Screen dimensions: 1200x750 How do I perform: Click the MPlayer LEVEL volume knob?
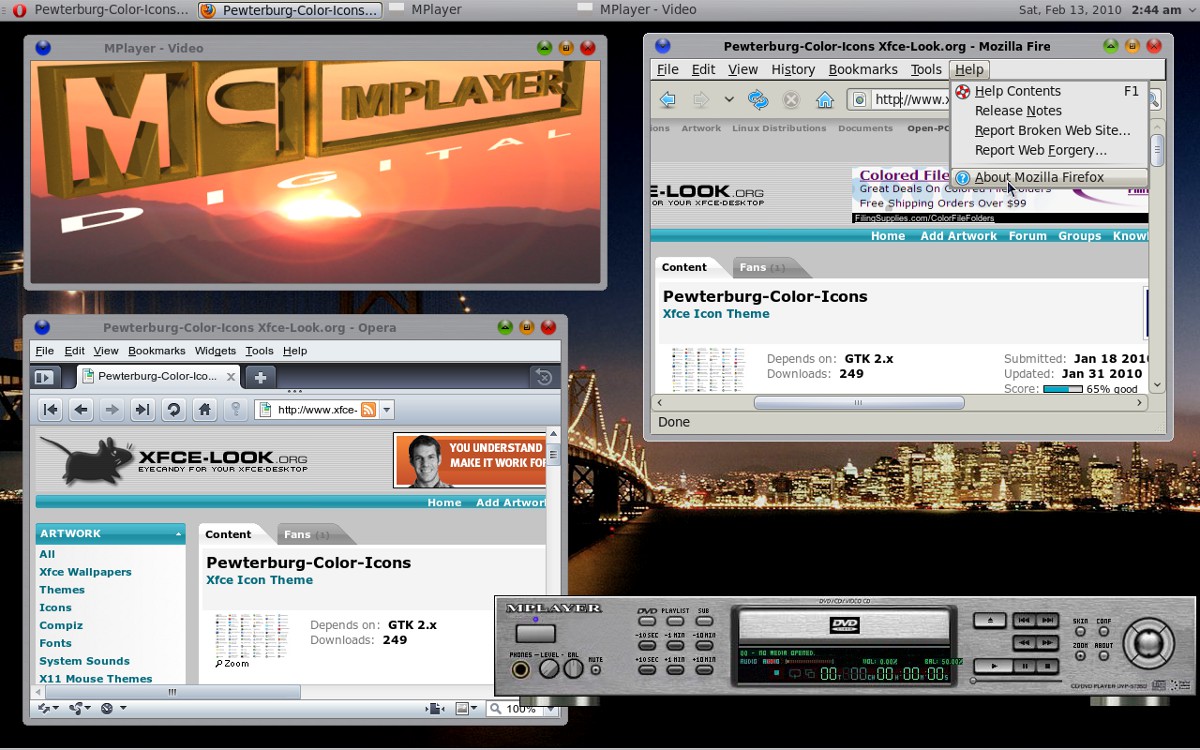point(549,668)
